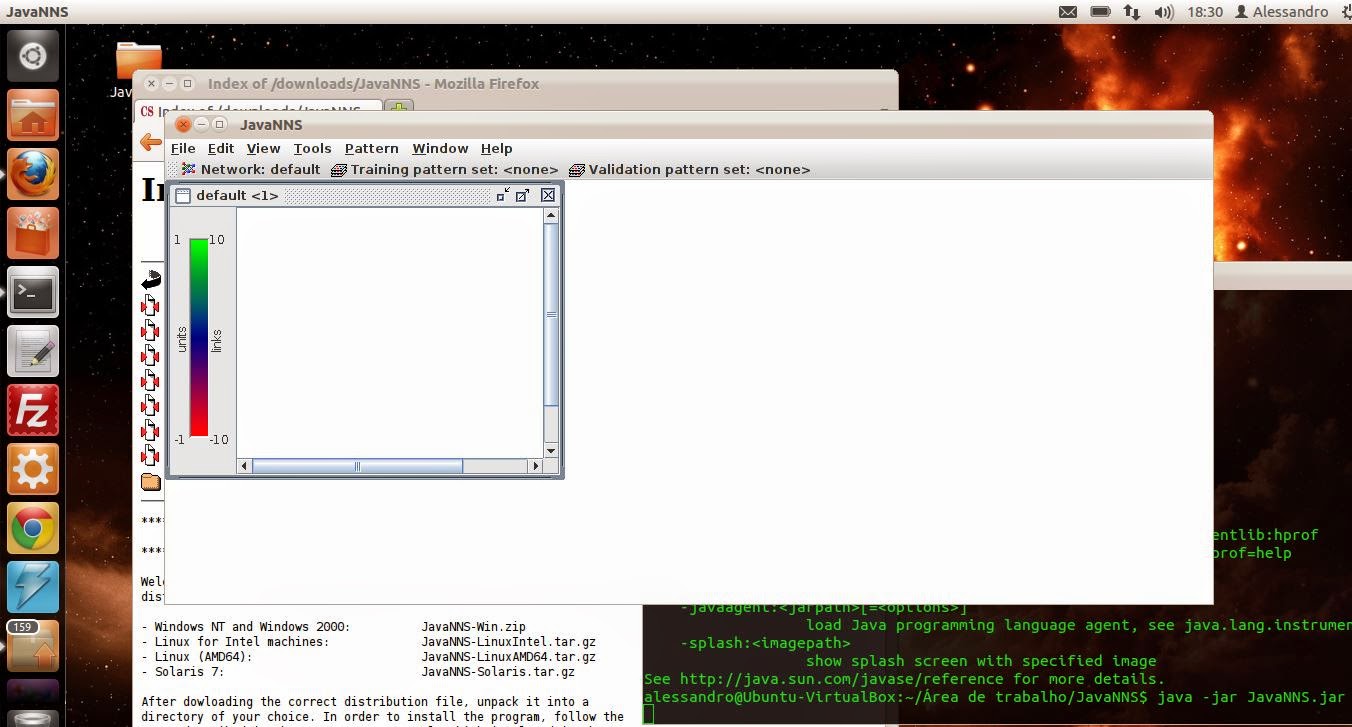Click Validation pattern set: <none> label
Image resolution: width=1352 pixels, height=727 pixels.
pyautogui.click(x=689, y=169)
